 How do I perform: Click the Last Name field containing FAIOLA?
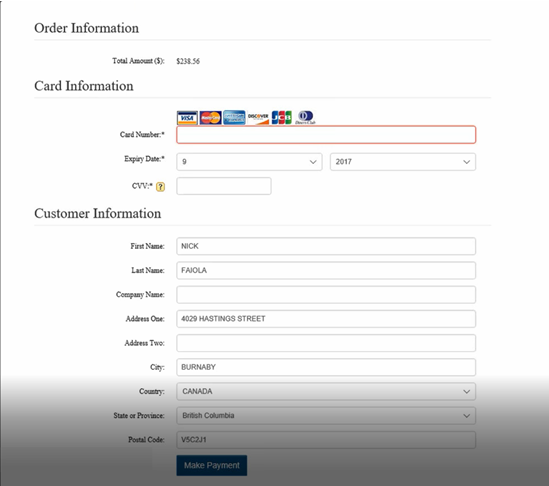point(326,270)
